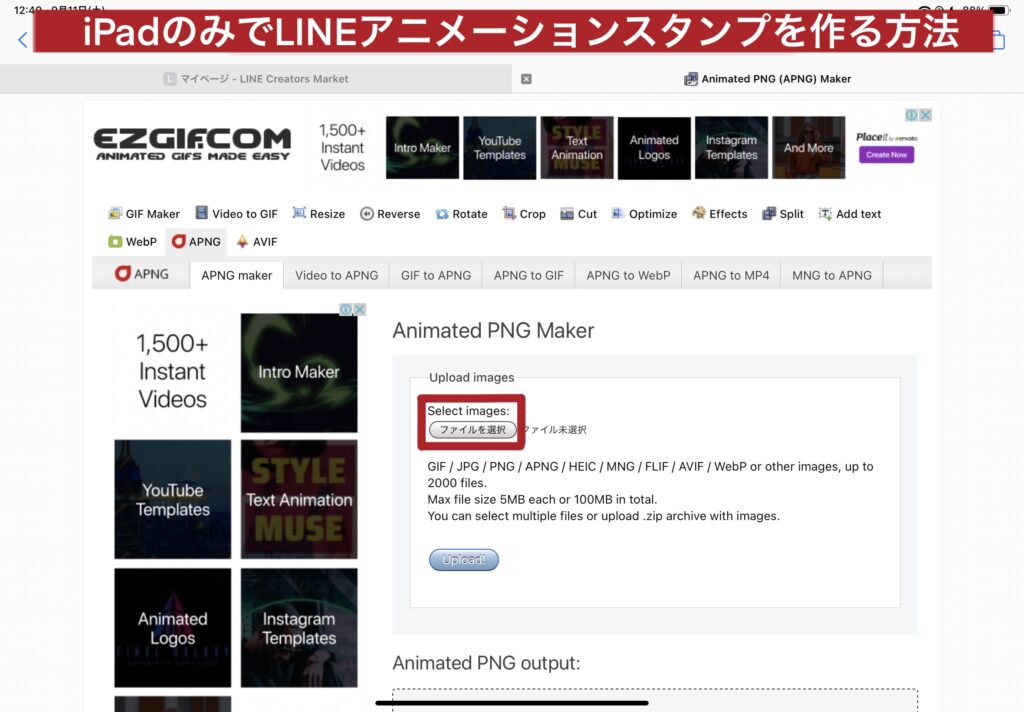Open the GIF Maker tool
This screenshot has height=712, width=1024.
[144, 214]
